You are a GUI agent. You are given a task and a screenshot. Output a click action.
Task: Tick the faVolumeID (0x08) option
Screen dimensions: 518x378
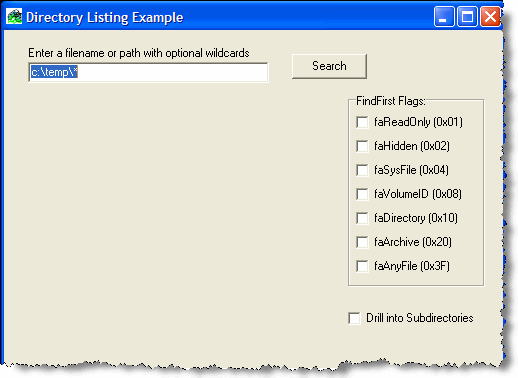click(362, 194)
